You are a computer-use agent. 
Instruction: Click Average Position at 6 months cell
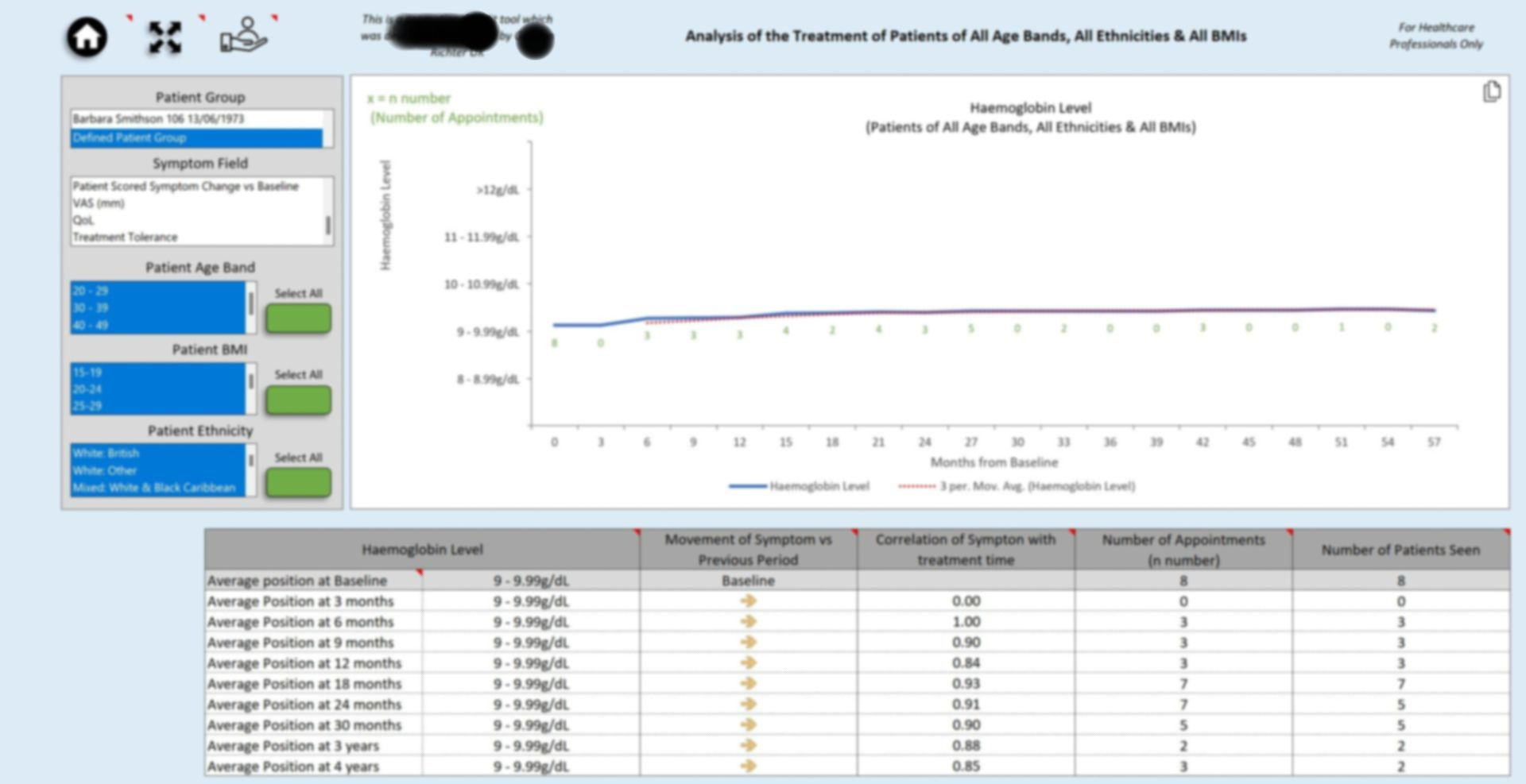pos(314,622)
